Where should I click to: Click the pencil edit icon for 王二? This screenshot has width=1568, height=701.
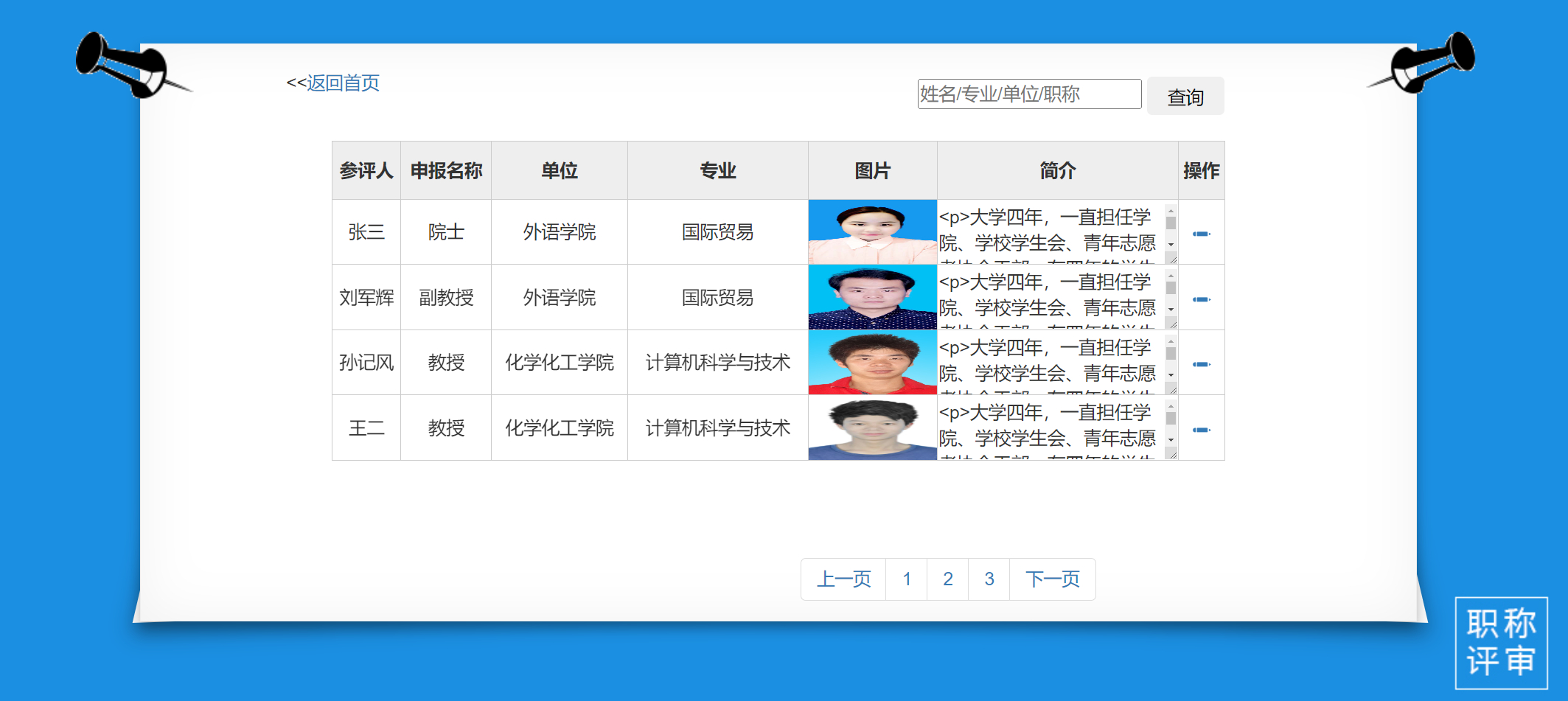pos(1201,430)
